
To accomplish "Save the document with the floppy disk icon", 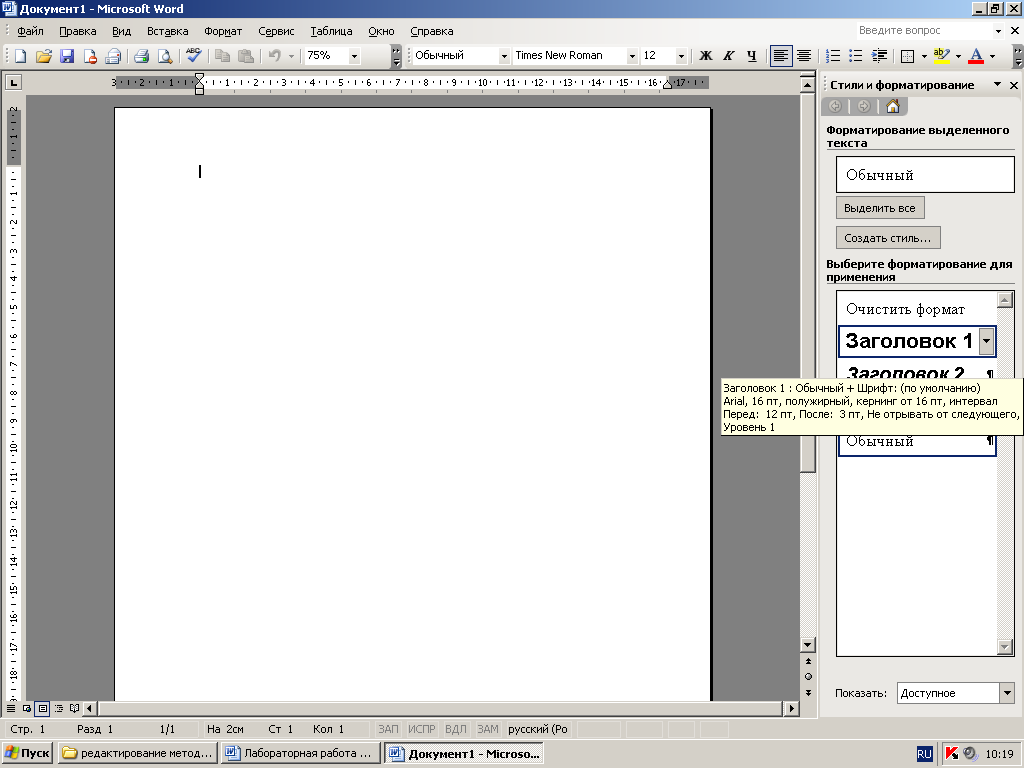I will point(67,56).
